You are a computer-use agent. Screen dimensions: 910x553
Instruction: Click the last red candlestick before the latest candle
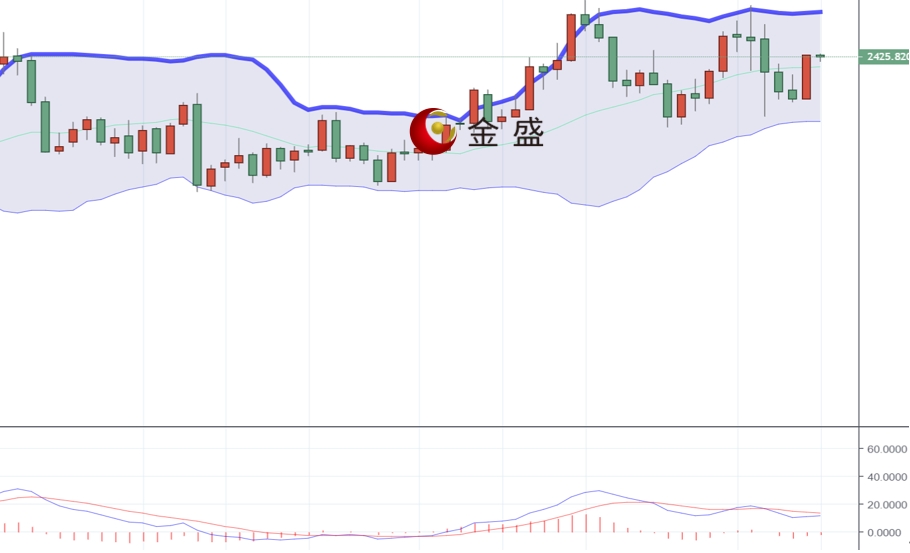[806, 77]
